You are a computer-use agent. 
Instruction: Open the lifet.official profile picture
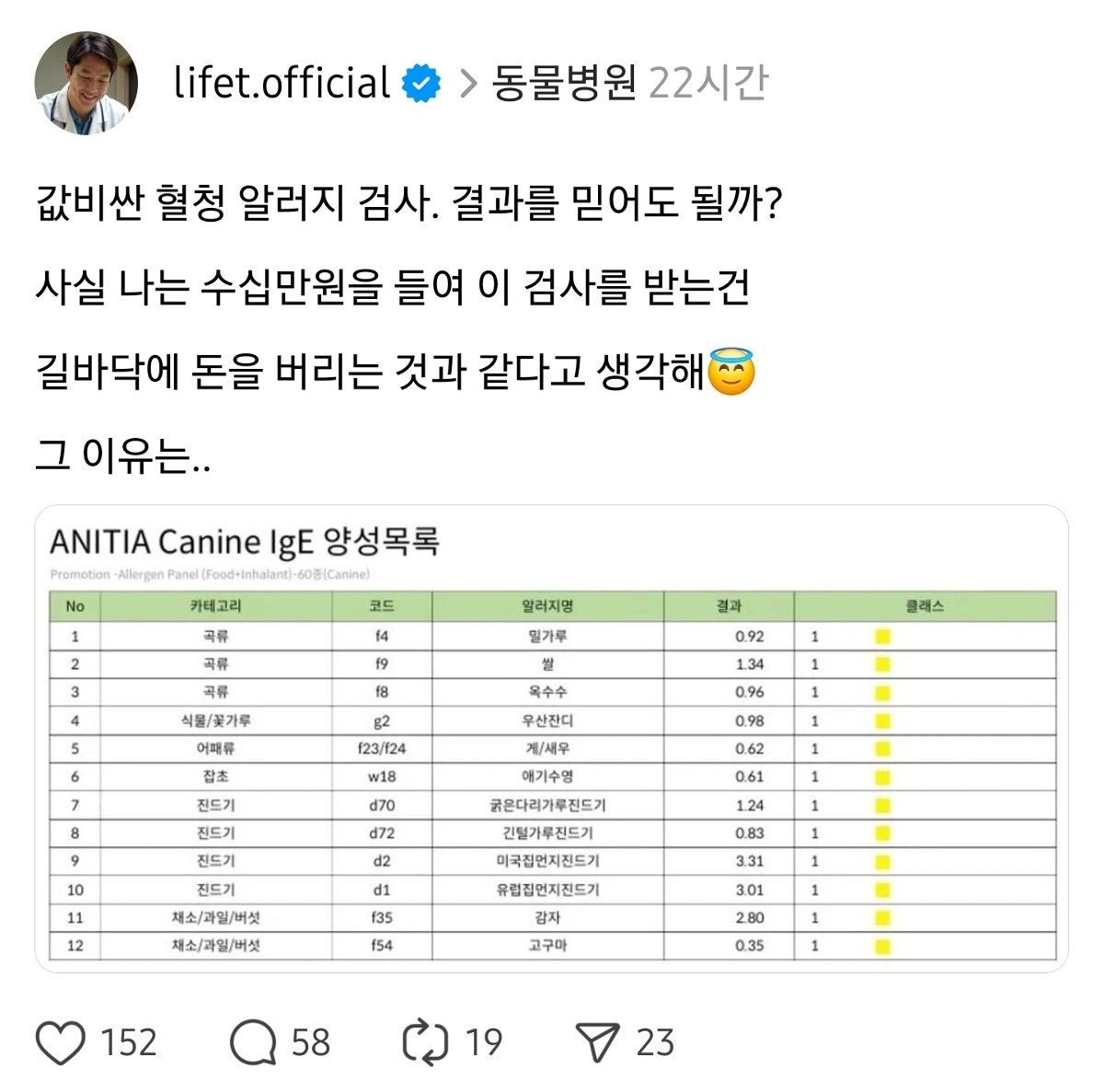(86, 83)
